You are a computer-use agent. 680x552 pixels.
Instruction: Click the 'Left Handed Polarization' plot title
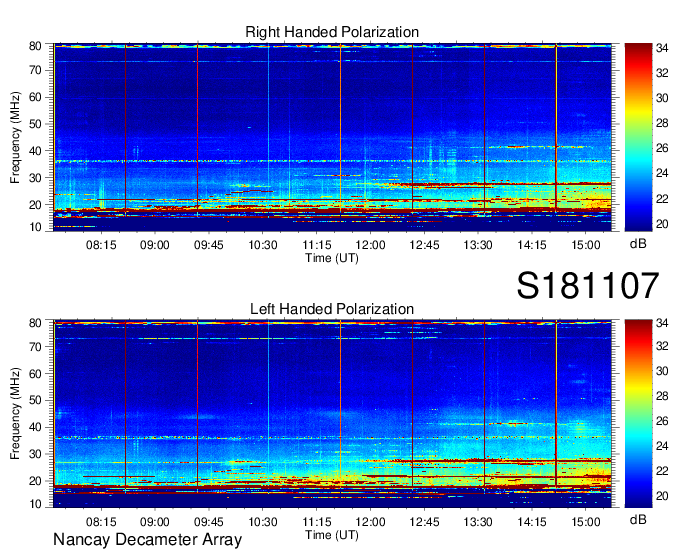coord(332,309)
